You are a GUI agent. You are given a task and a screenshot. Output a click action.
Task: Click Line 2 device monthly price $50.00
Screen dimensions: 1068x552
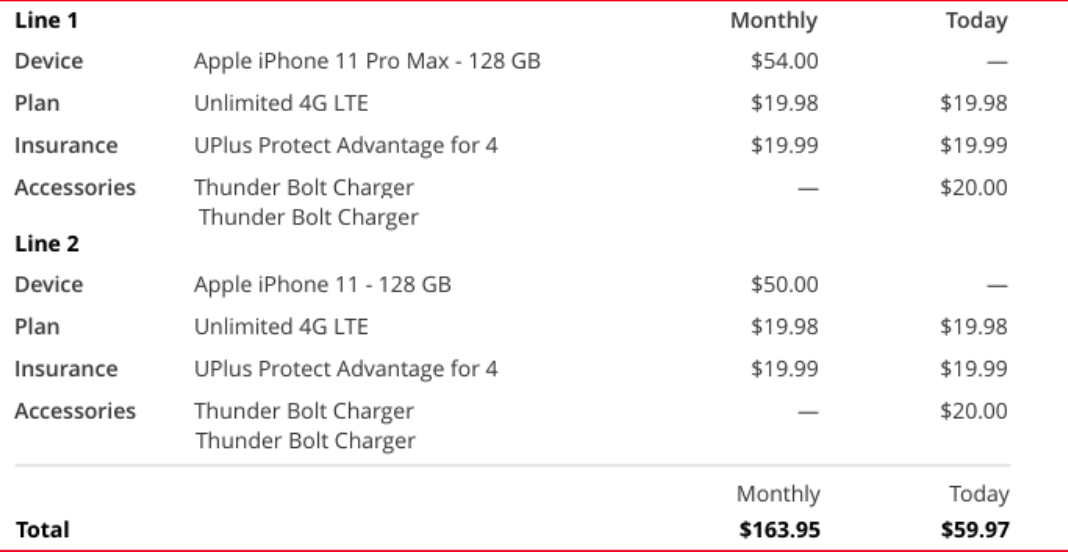(784, 284)
